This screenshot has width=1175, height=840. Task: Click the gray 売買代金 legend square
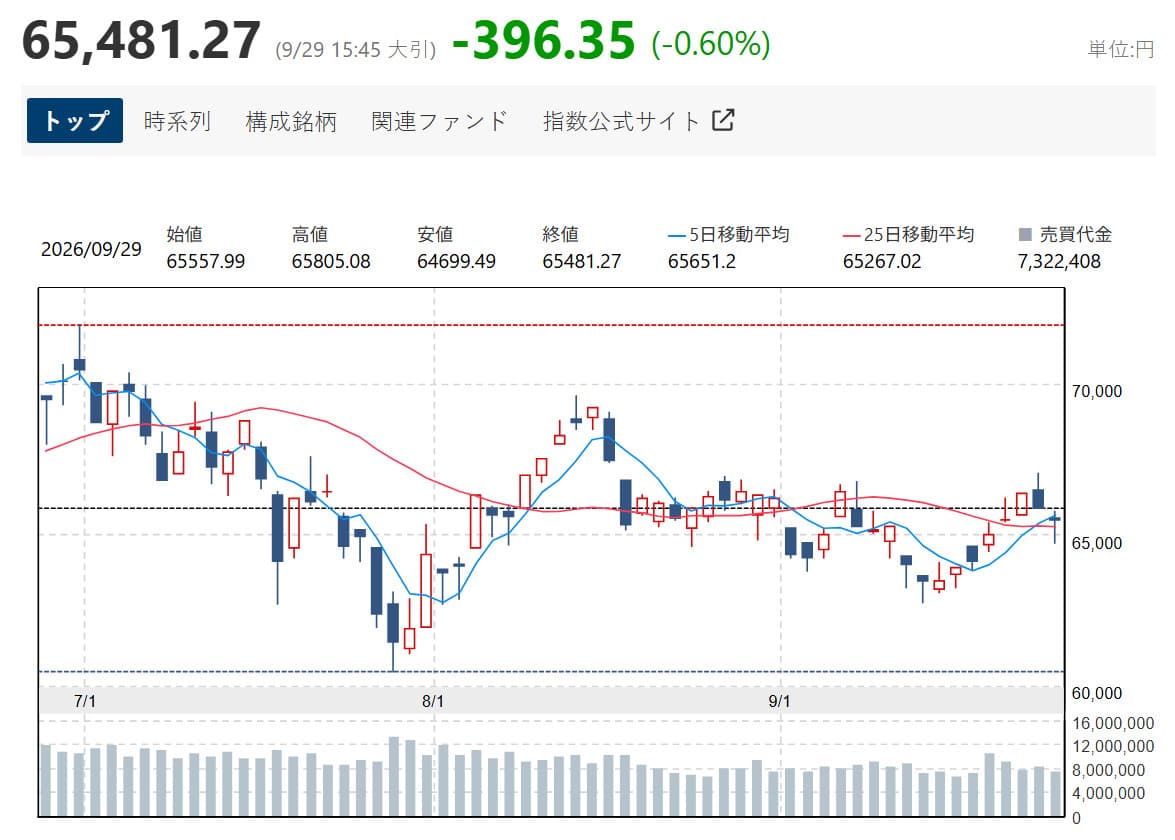[1025, 235]
